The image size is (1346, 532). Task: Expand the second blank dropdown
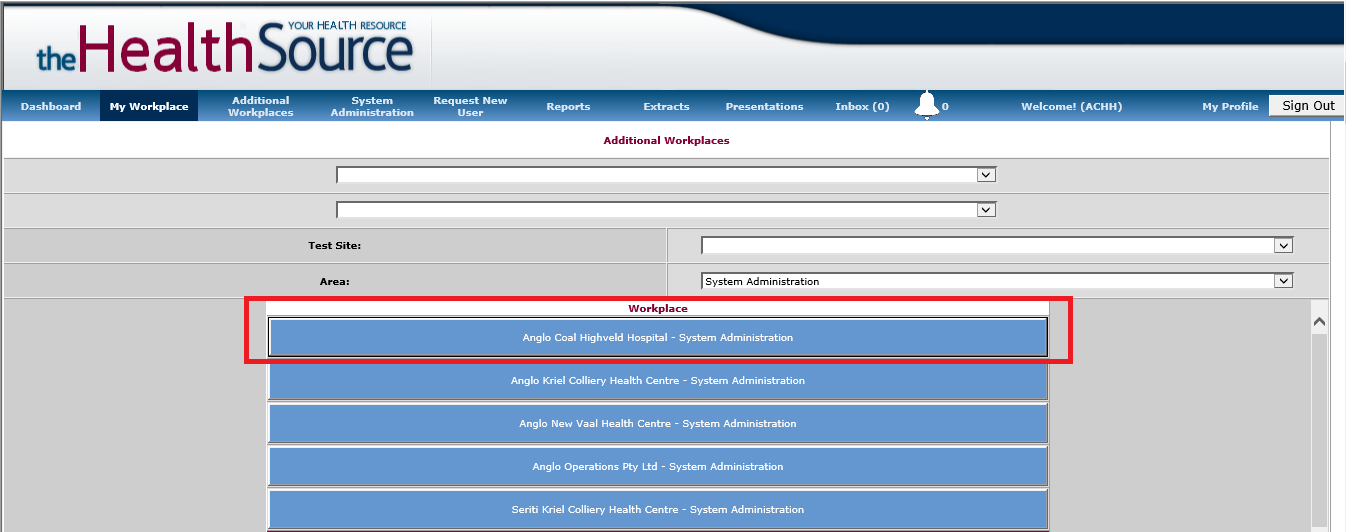(667, 210)
